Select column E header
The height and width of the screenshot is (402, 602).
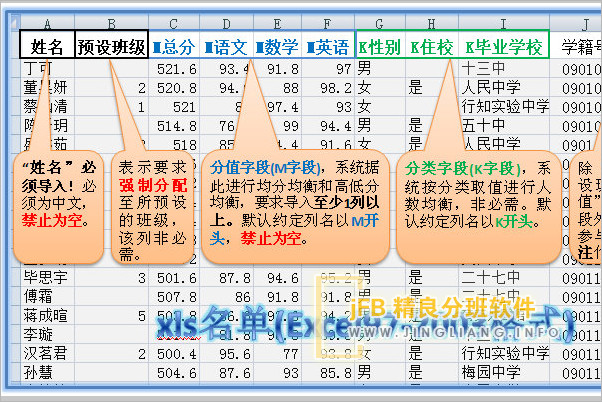pyautogui.click(x=278, y=24)
